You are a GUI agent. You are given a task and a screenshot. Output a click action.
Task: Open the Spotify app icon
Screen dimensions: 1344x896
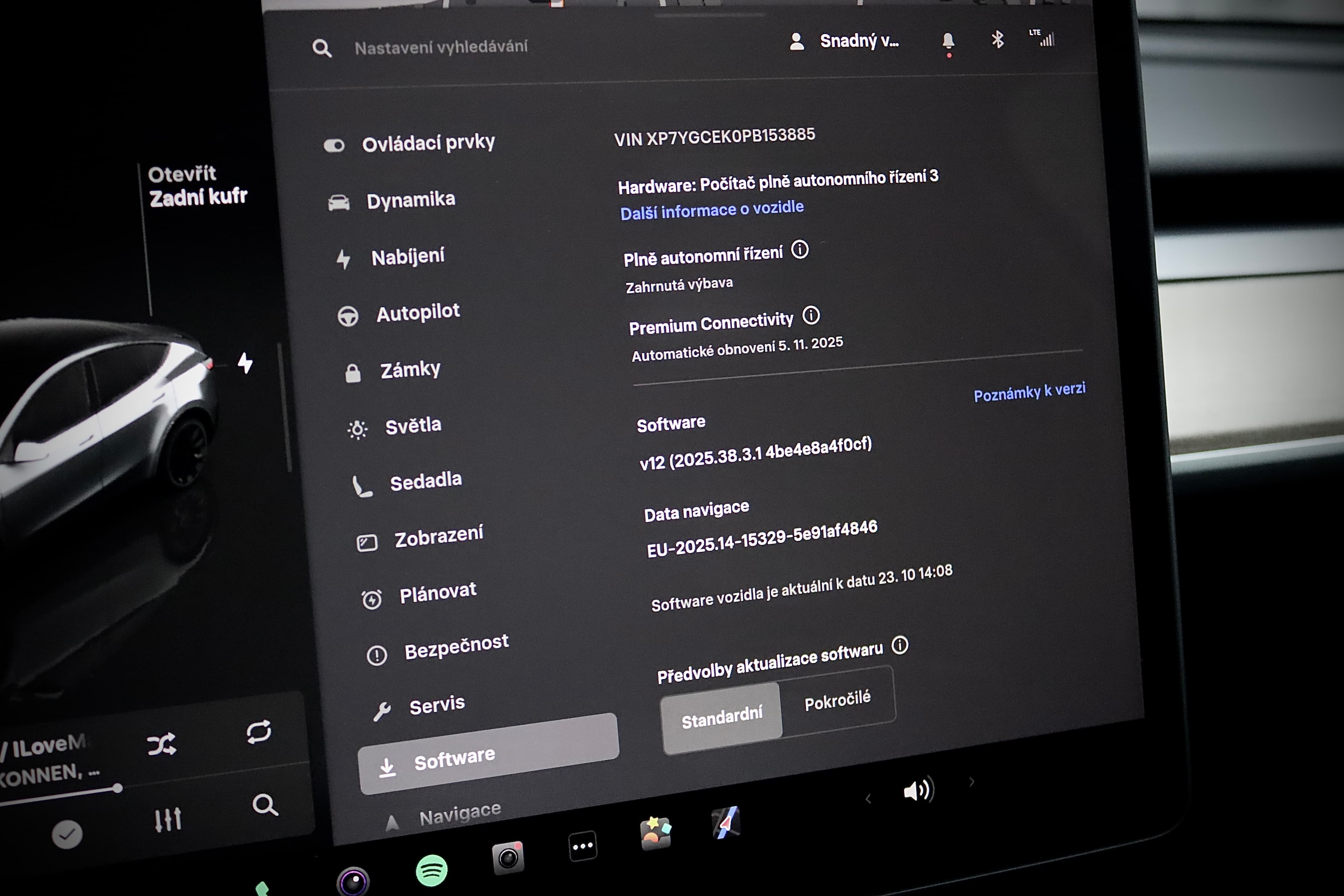[x=432, y=870]
